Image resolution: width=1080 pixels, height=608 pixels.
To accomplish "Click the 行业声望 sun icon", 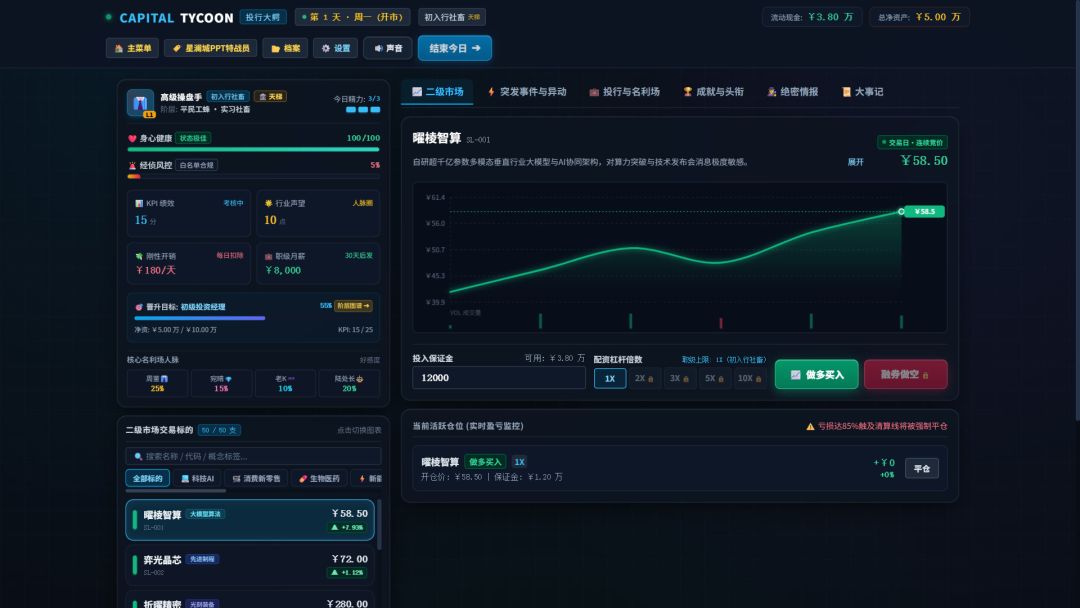I will click(x=269, y=203).
